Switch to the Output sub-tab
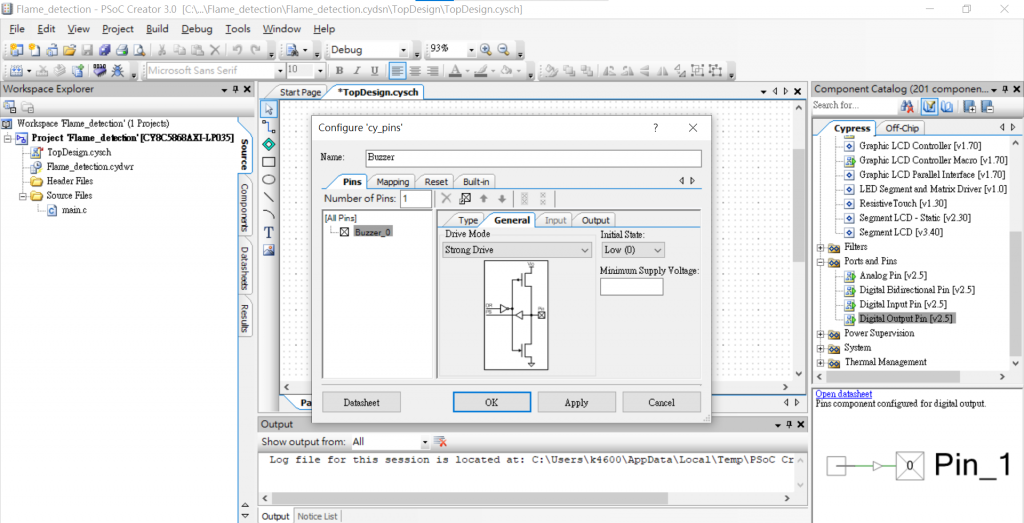1024x523 pixels. pos(595,220)
